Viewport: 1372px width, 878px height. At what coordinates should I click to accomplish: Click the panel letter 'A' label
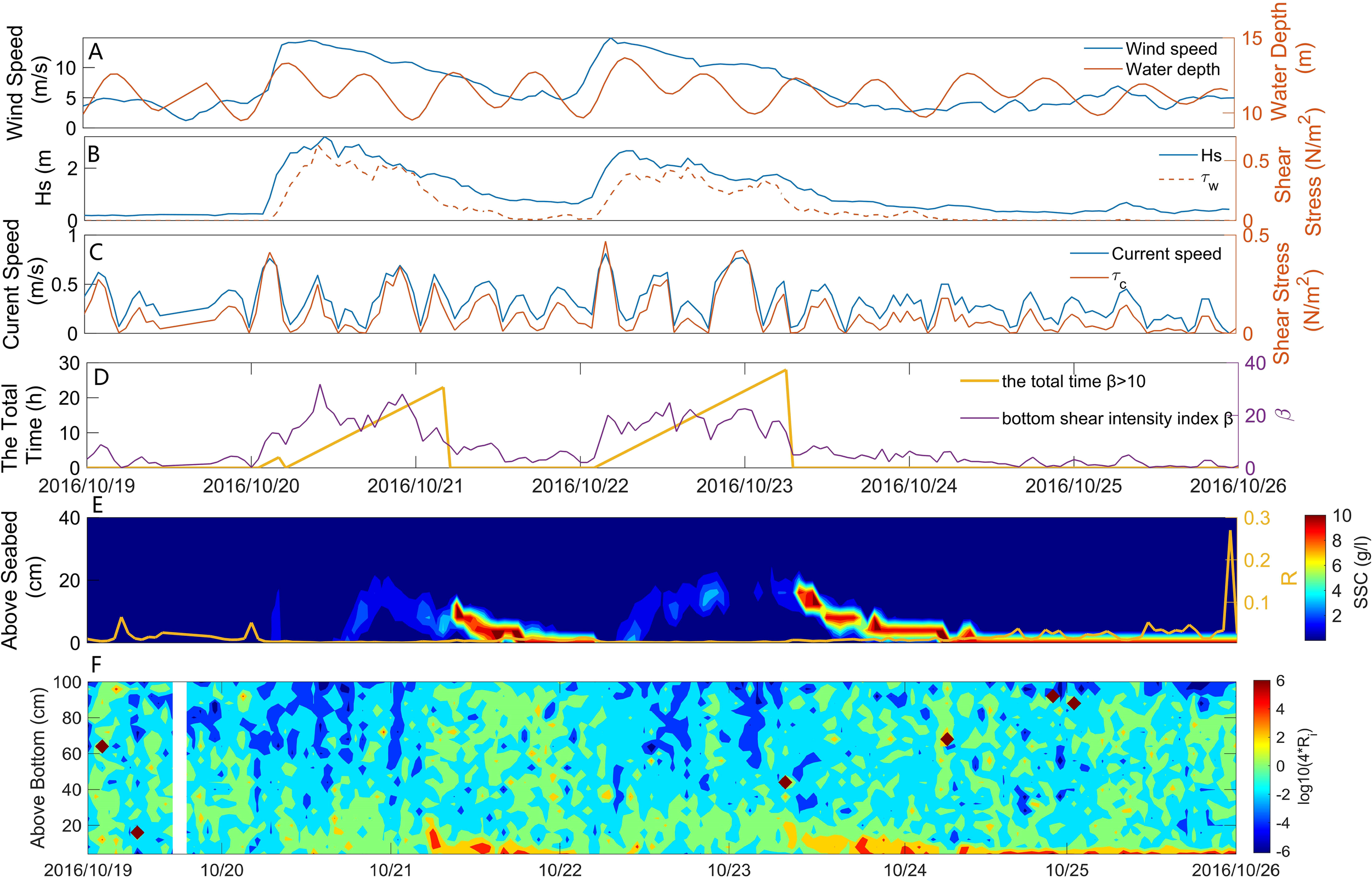[95, 52]
